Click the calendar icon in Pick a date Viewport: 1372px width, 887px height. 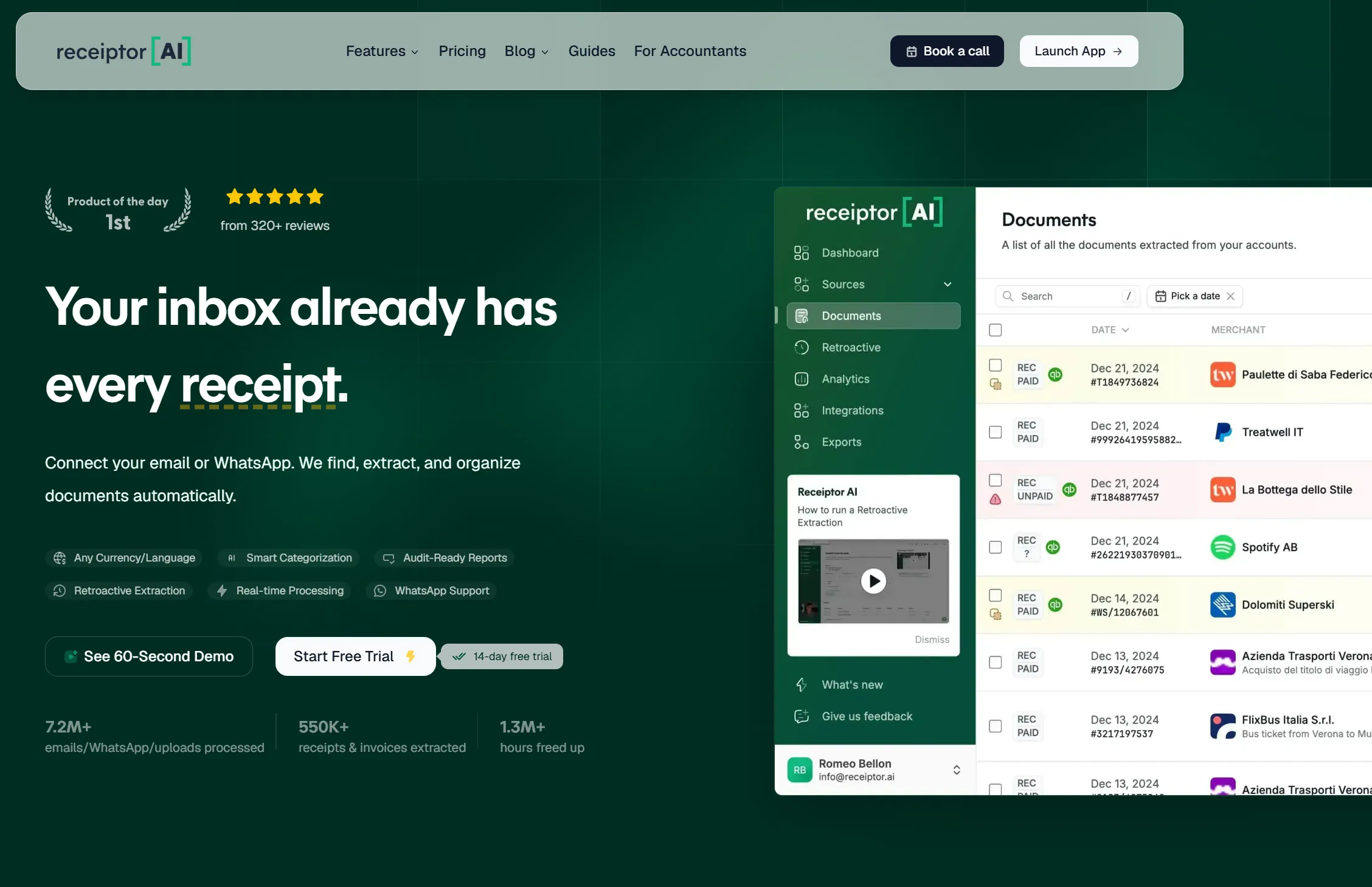tap(1161, 296)
